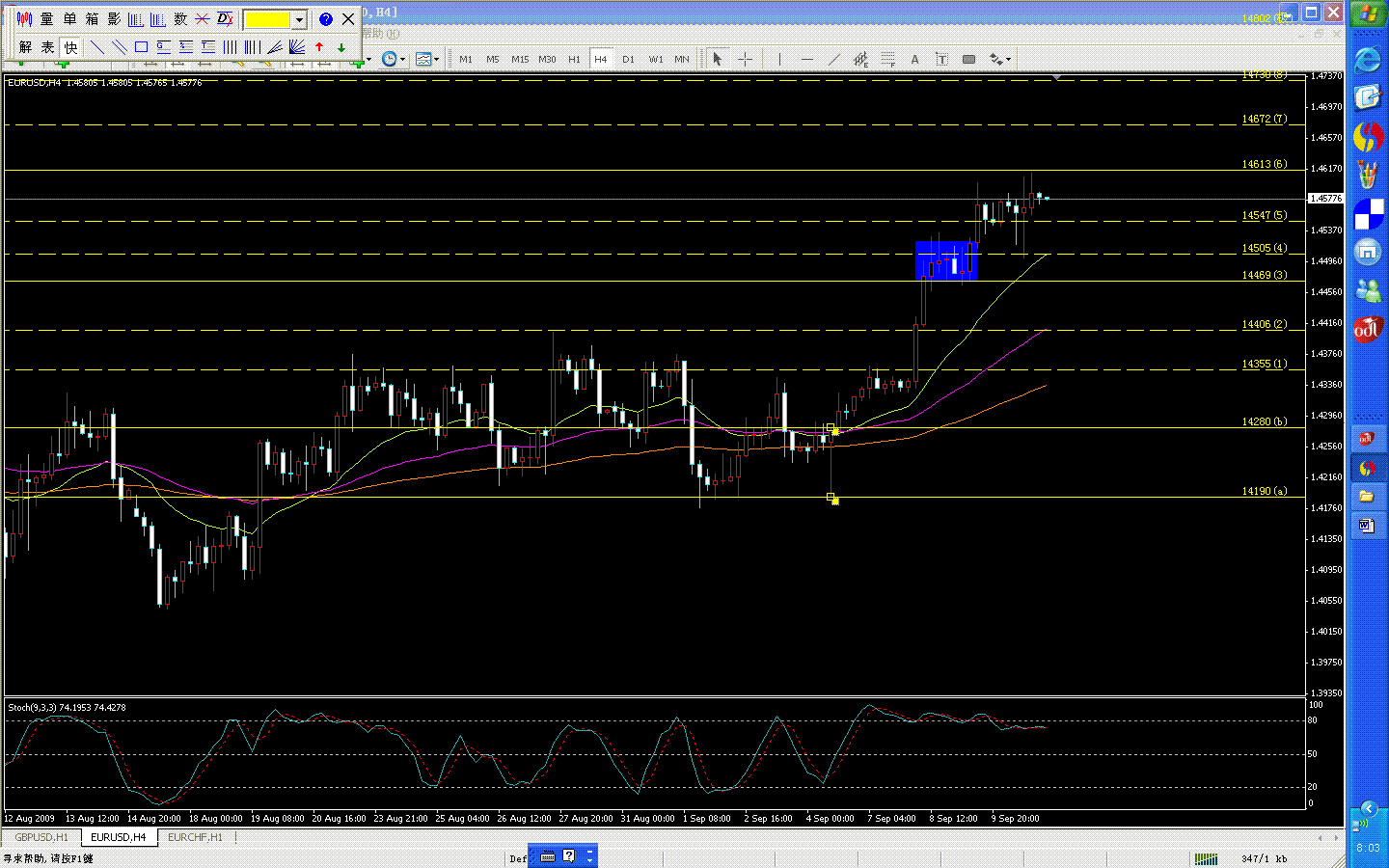Select the crosshair tool

pos(745,59)
